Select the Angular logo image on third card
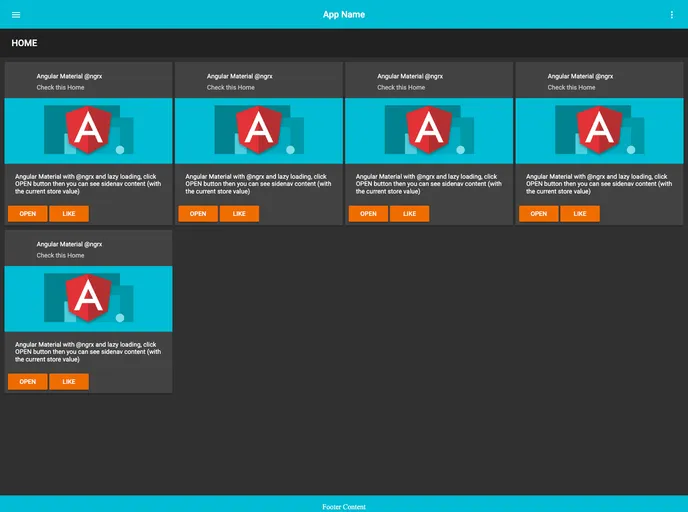The width and height of the screenshot is (688, 512). [429, 131]
